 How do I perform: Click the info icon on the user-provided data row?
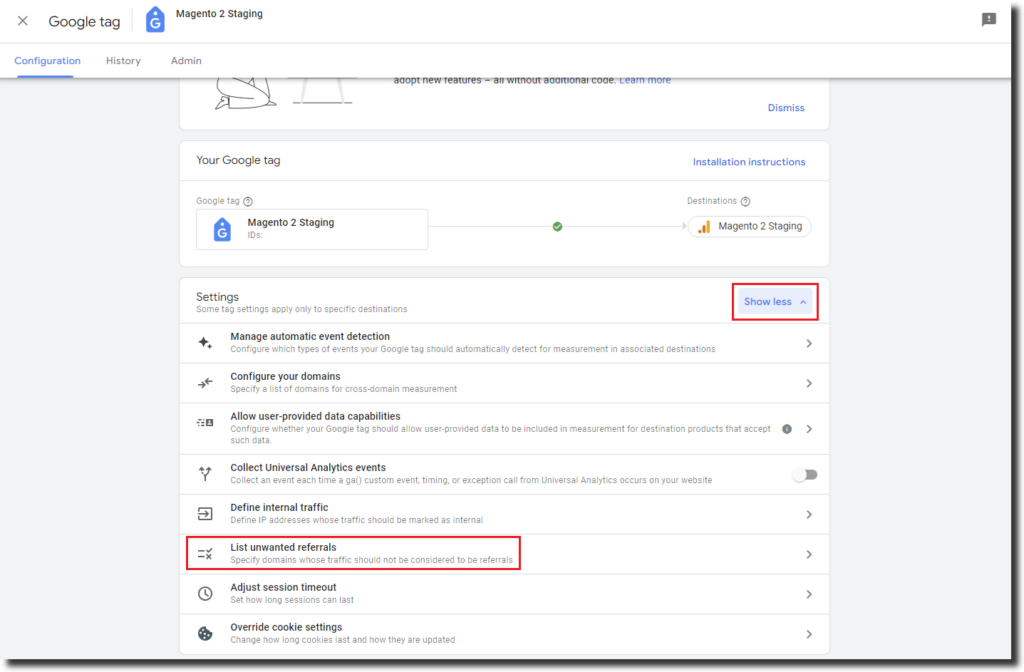[x=787, y=429]
